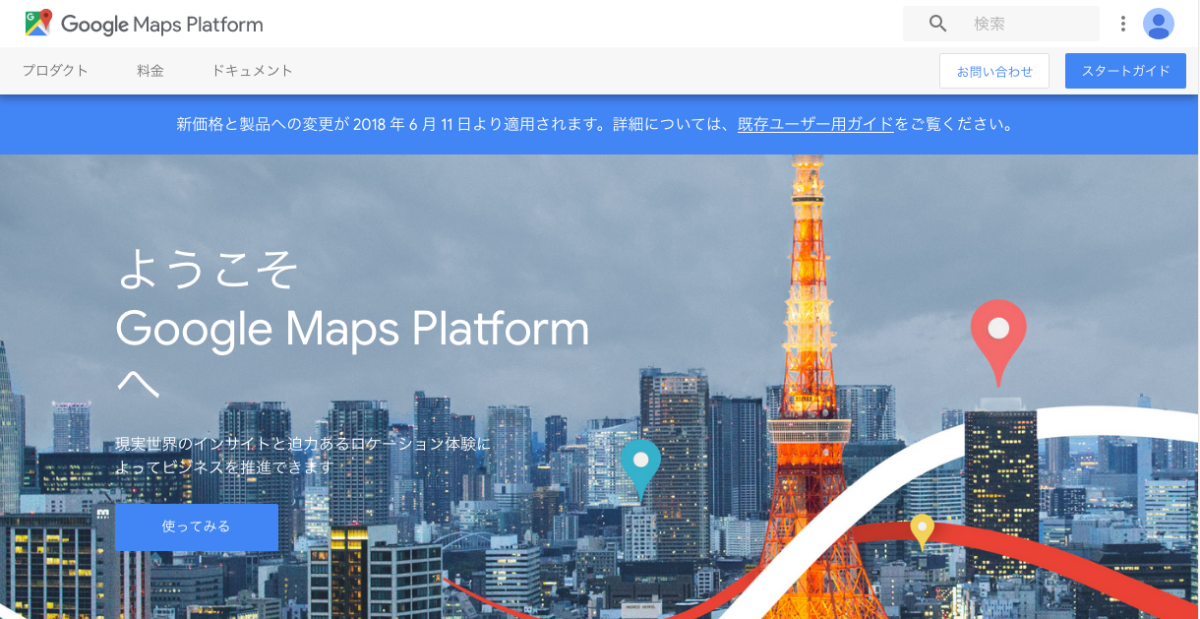1200x619 pixels.
Task: Click the blue 使ってみる button
Action: click(x=196, y=527)
